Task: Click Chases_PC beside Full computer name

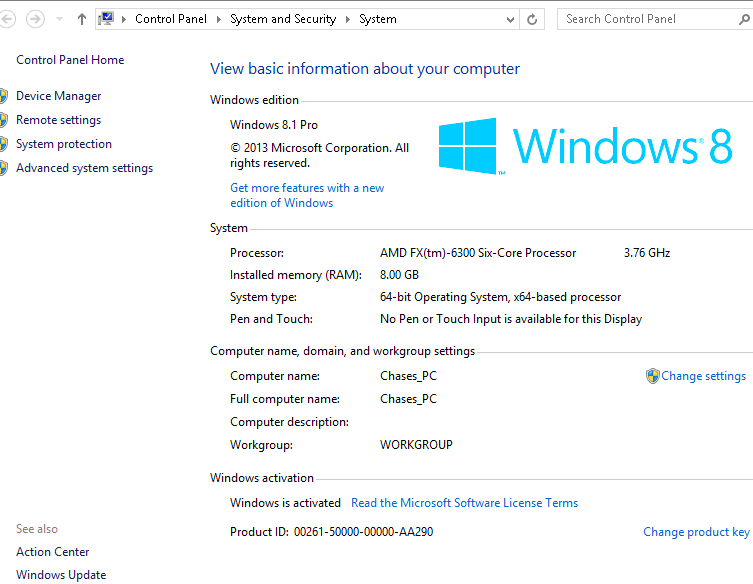Action: pos(409,399)
